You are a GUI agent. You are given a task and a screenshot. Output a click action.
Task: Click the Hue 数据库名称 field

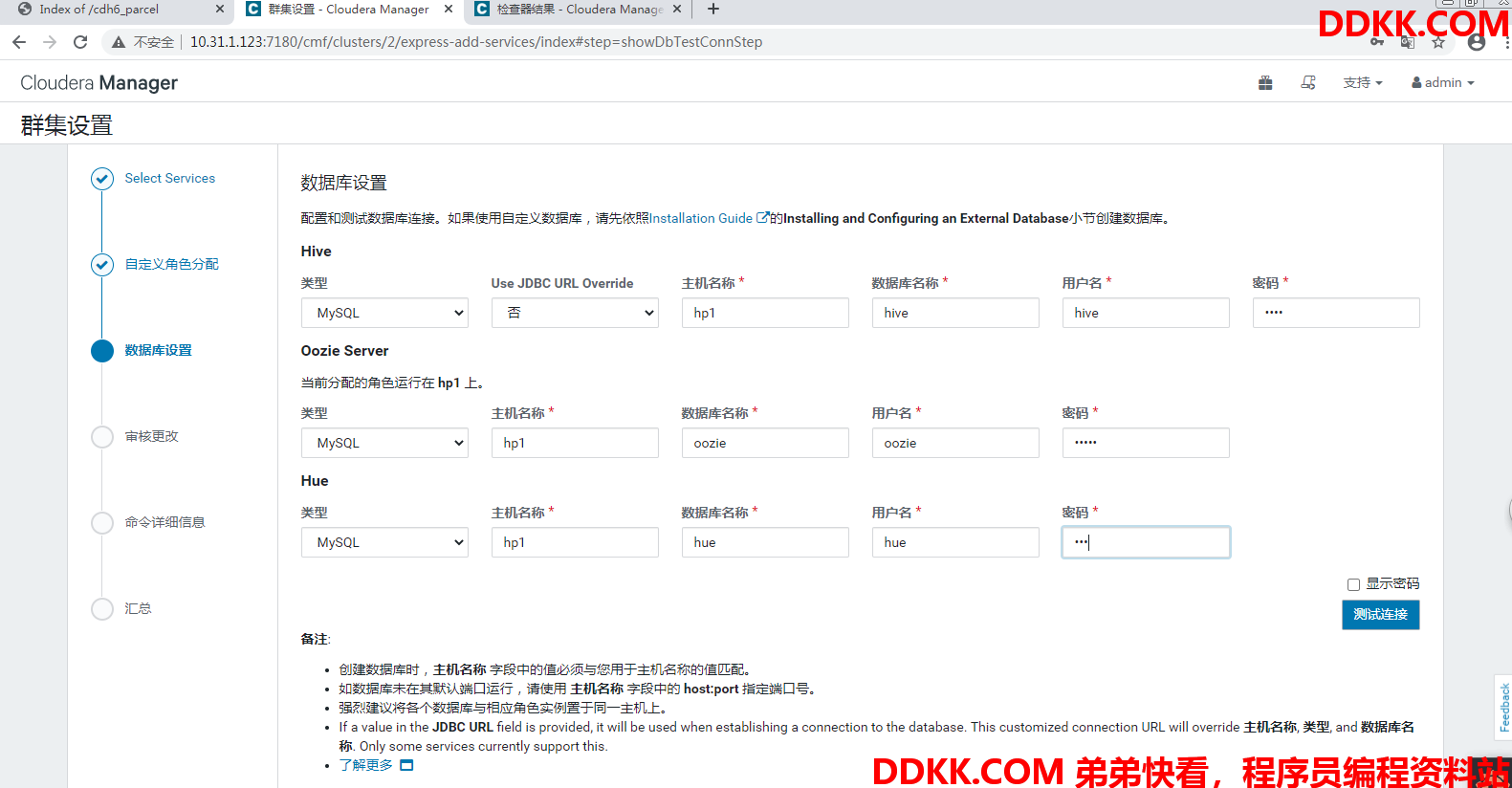point(765,542)
